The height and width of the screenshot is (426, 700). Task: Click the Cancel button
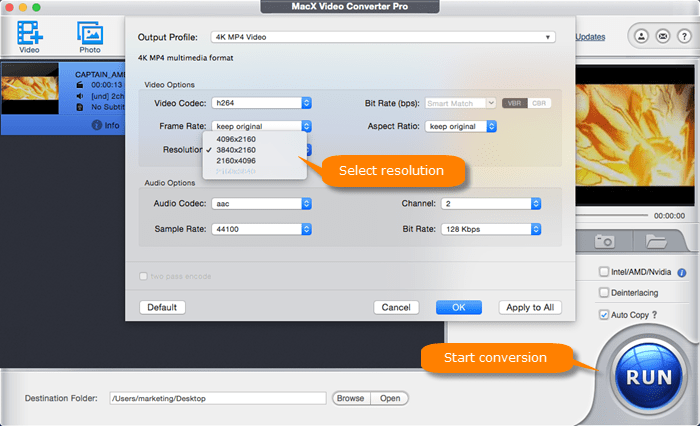(396, 307)
